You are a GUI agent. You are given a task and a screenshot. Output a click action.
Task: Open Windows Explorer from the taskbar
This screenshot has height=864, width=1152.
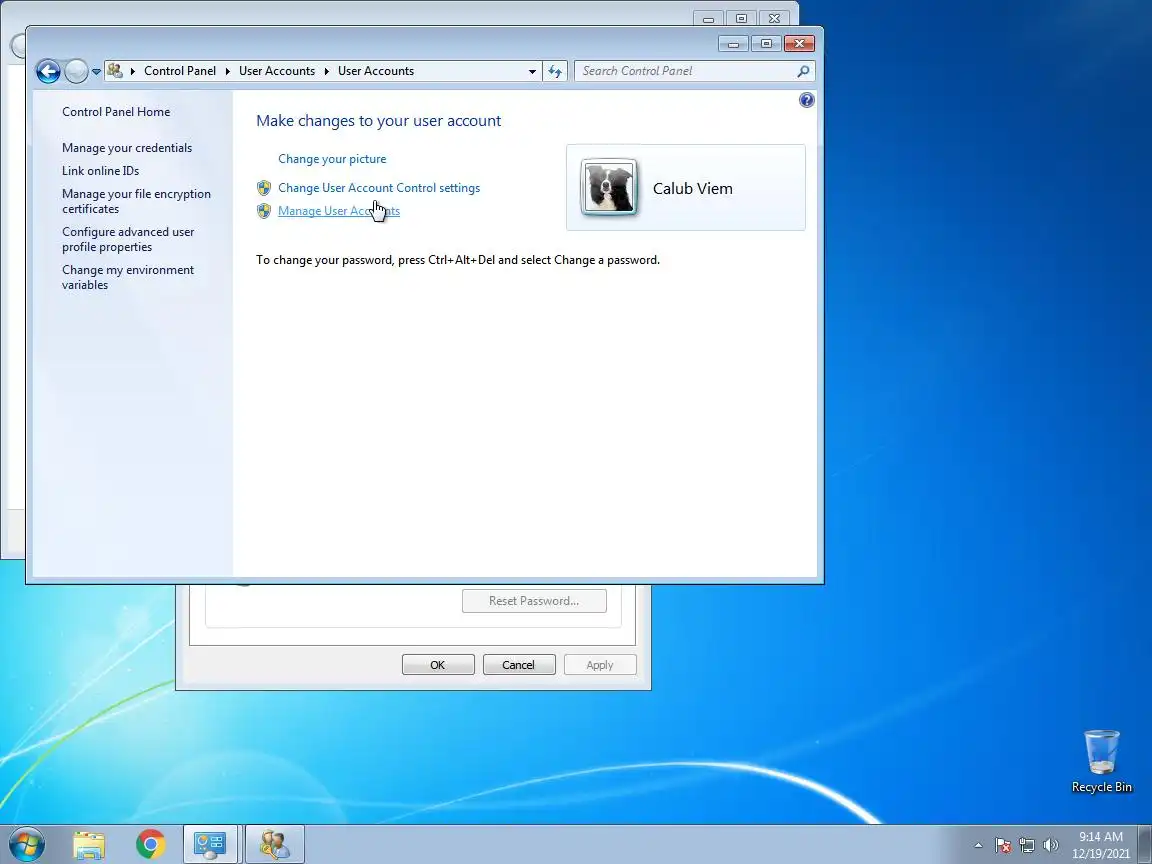(x=89, y=845)
